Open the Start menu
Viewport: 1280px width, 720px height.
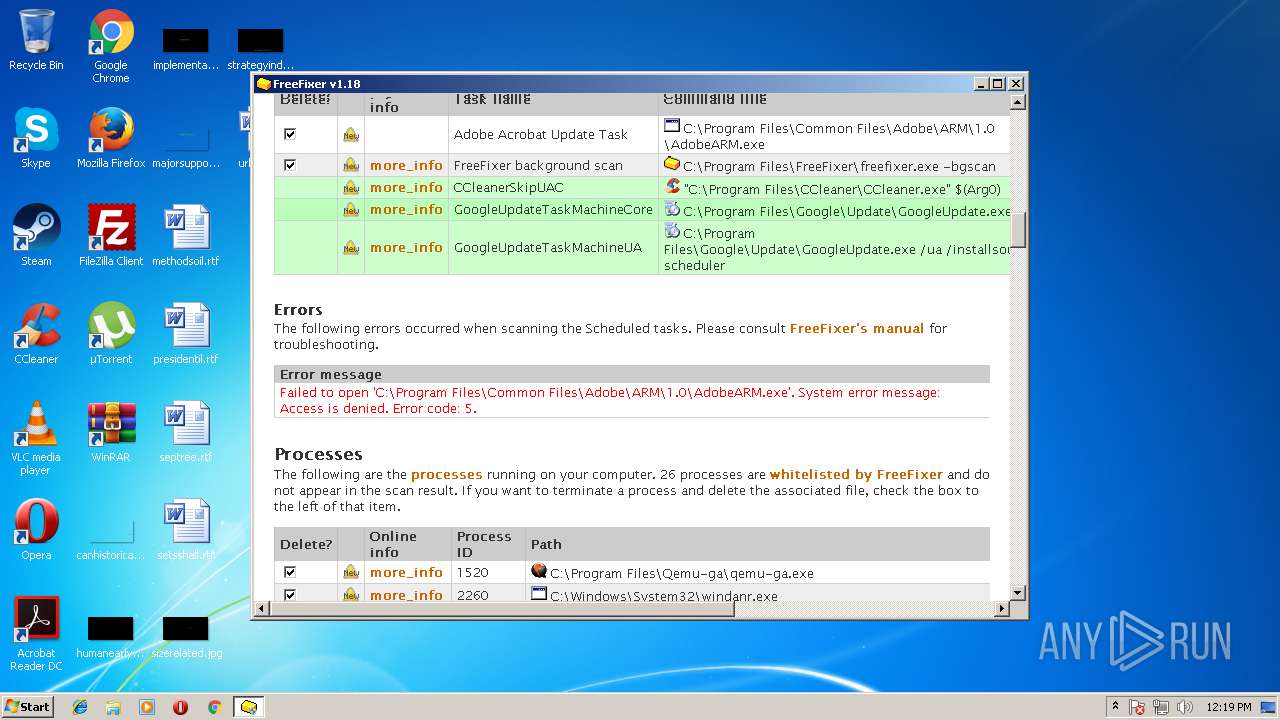pos(27,706)
